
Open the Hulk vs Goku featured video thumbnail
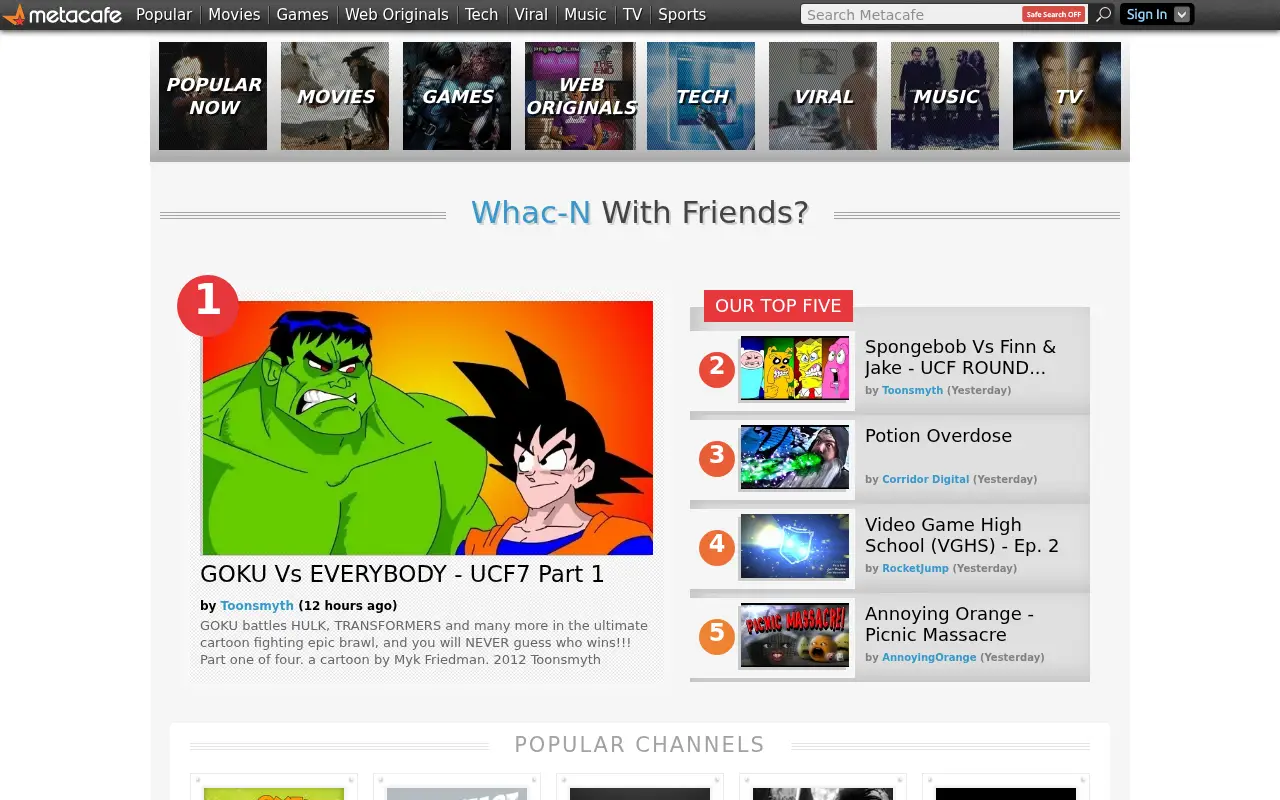427,428
